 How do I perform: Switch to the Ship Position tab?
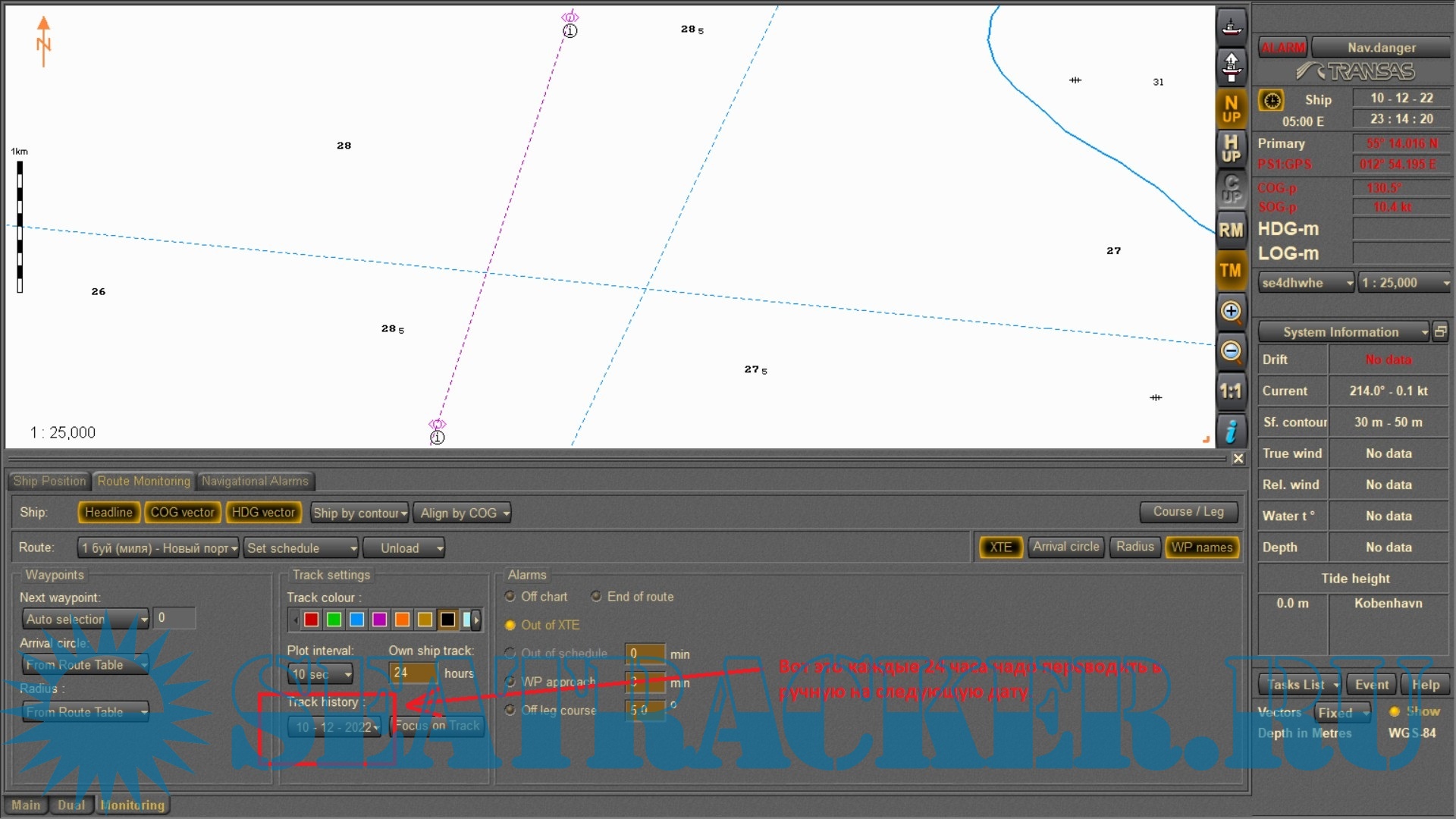[49, 482]
